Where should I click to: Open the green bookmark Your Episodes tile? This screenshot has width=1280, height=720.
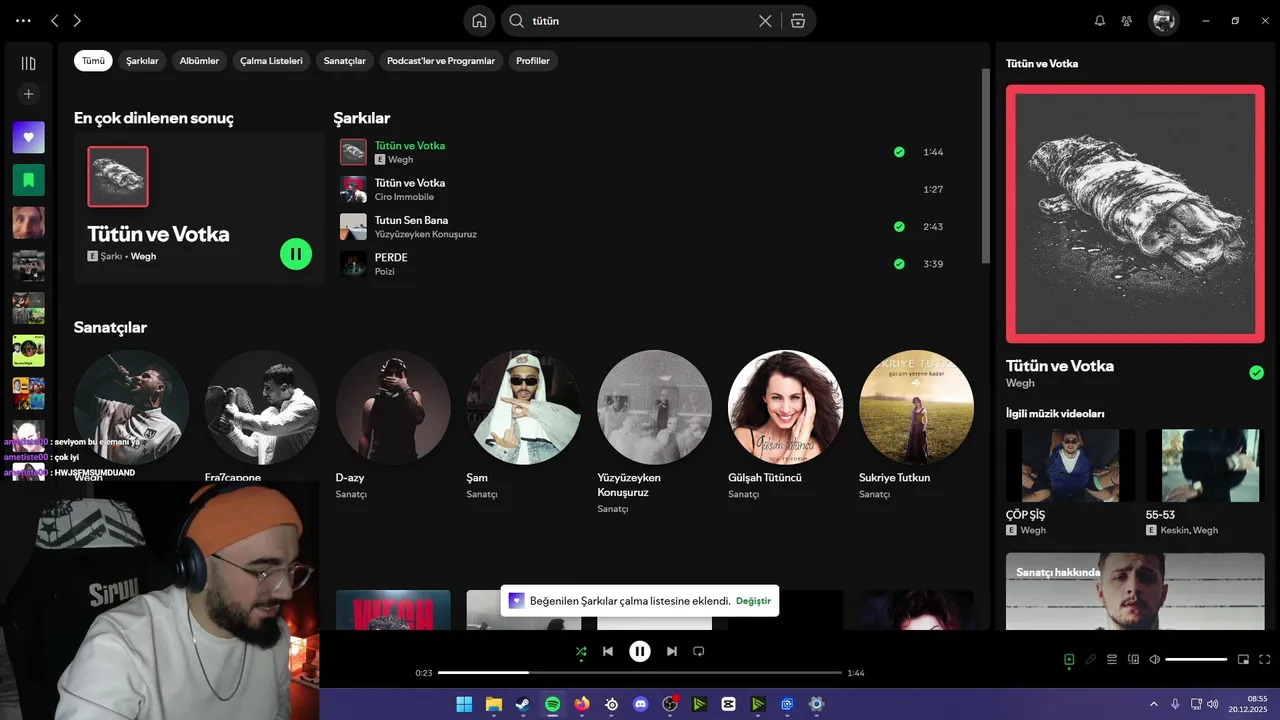[x=28, y=180]
